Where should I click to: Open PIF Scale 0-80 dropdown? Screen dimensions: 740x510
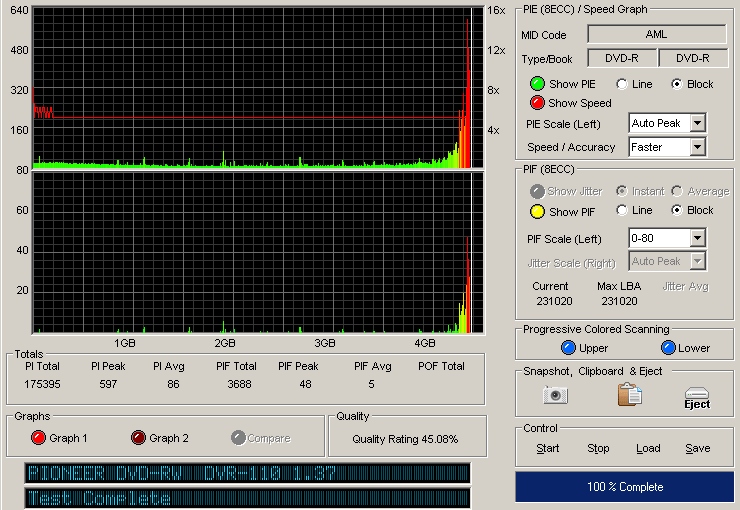[x=697, y=238]
